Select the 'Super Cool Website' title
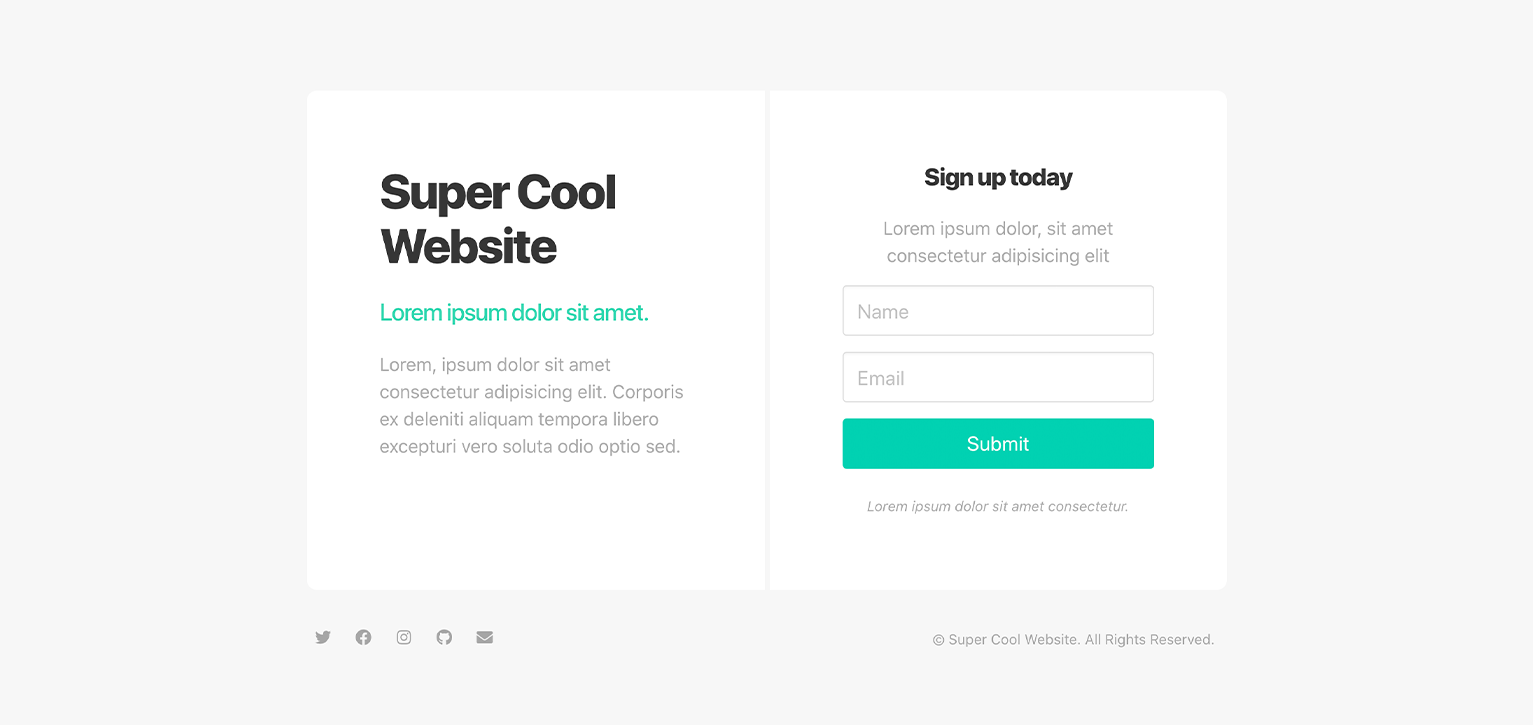Screen dimensions: 1533x725 pos(497,218)
